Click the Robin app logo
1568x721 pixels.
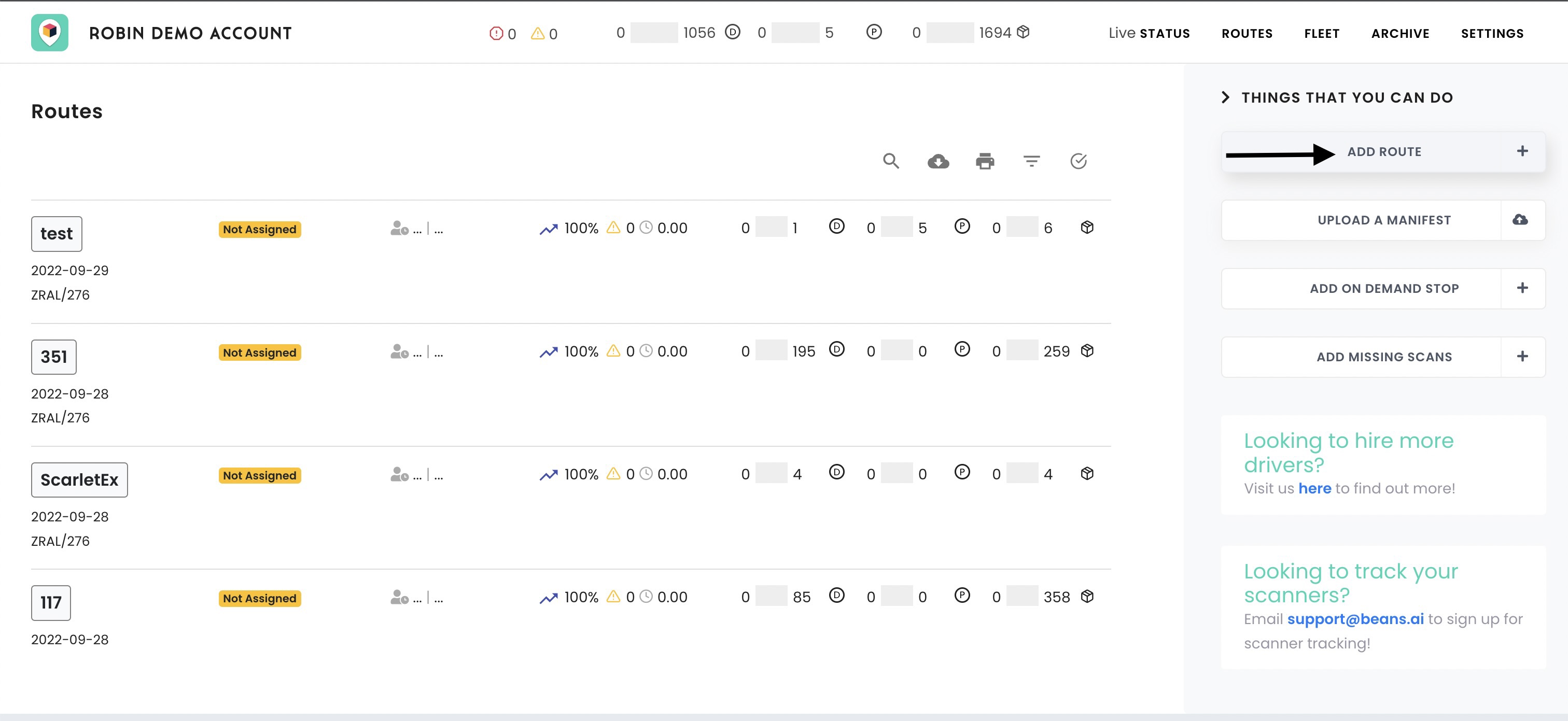[50, 33]
